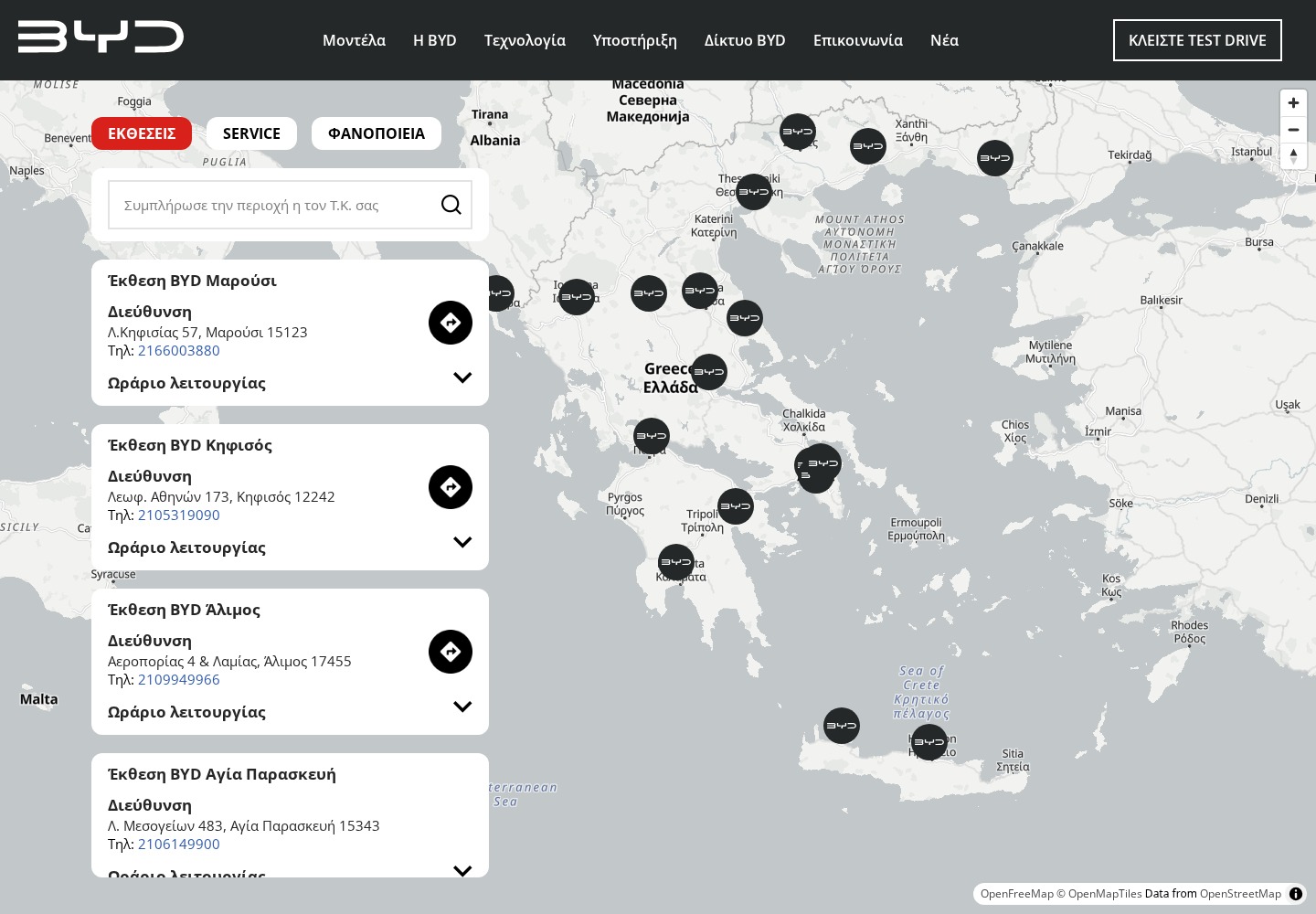Select BYD map marker near Tripoli
This screenshot has height=914, width=1316.
[x=735, y=506]
